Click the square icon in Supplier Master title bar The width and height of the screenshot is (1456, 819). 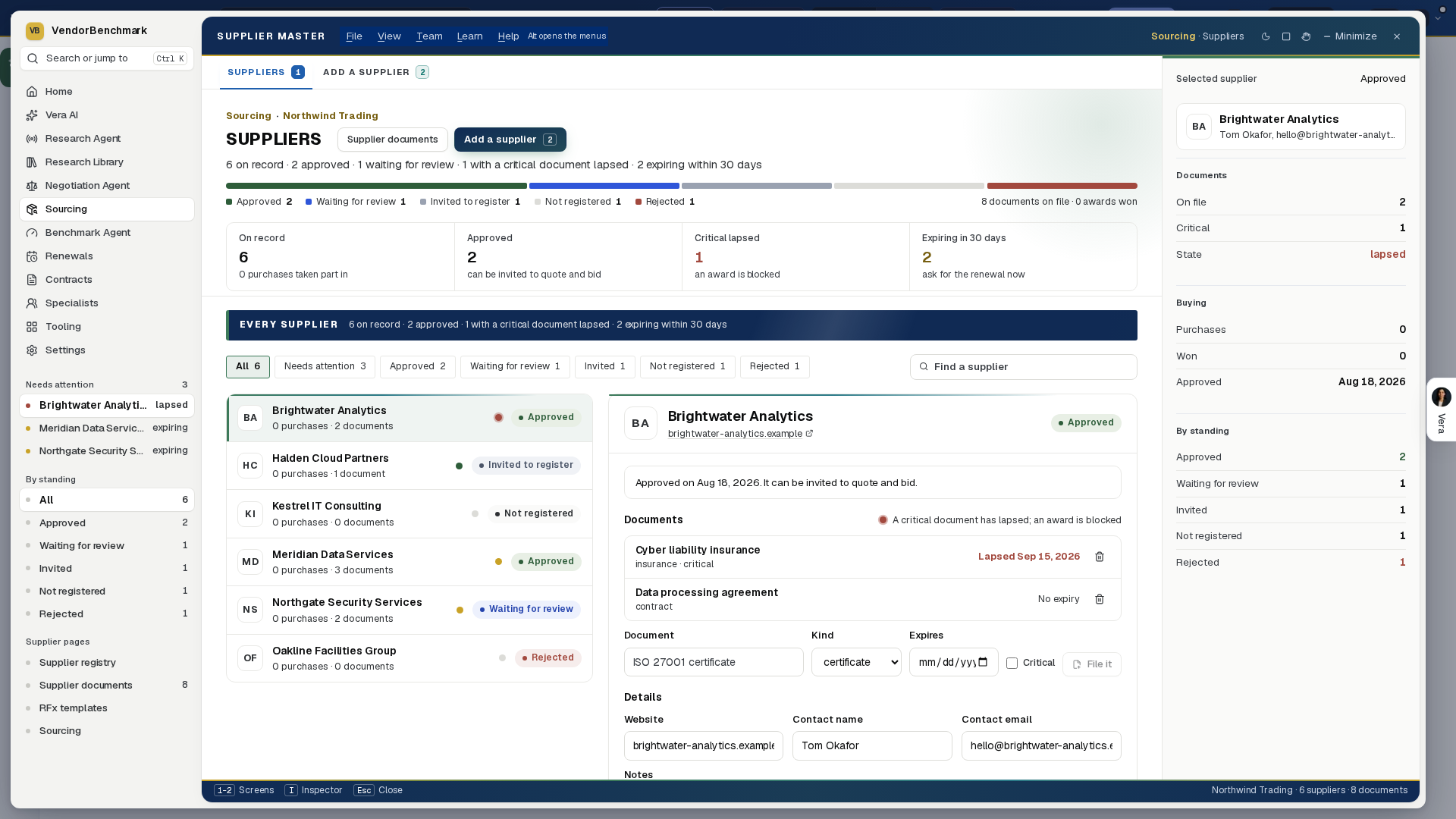coord(1286,36)
